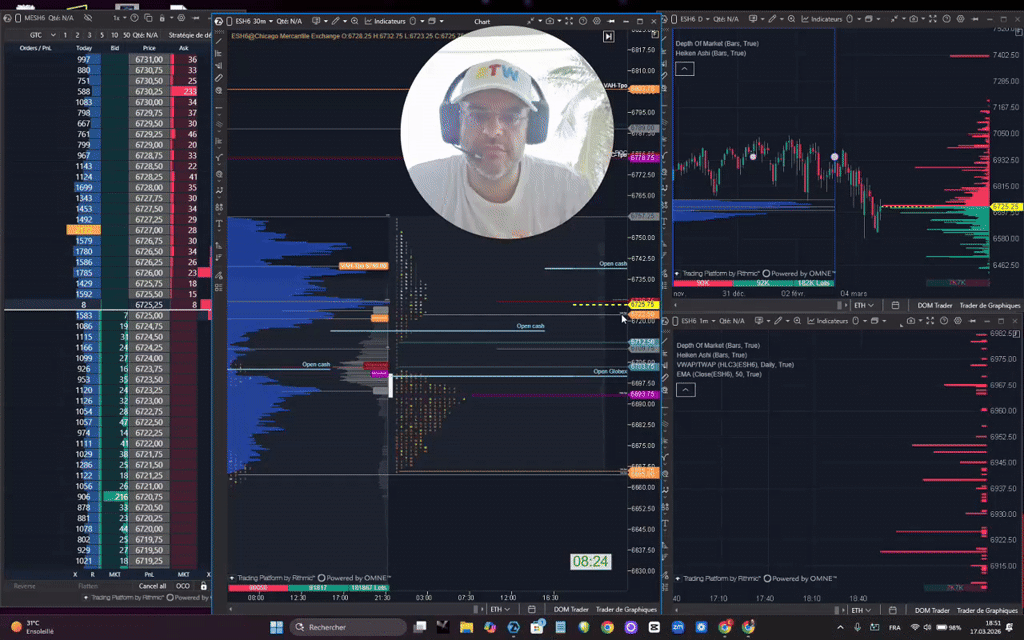
Task: Toggle the lock icon in MESH6 DOM toolbar
Action: (162, 18)
